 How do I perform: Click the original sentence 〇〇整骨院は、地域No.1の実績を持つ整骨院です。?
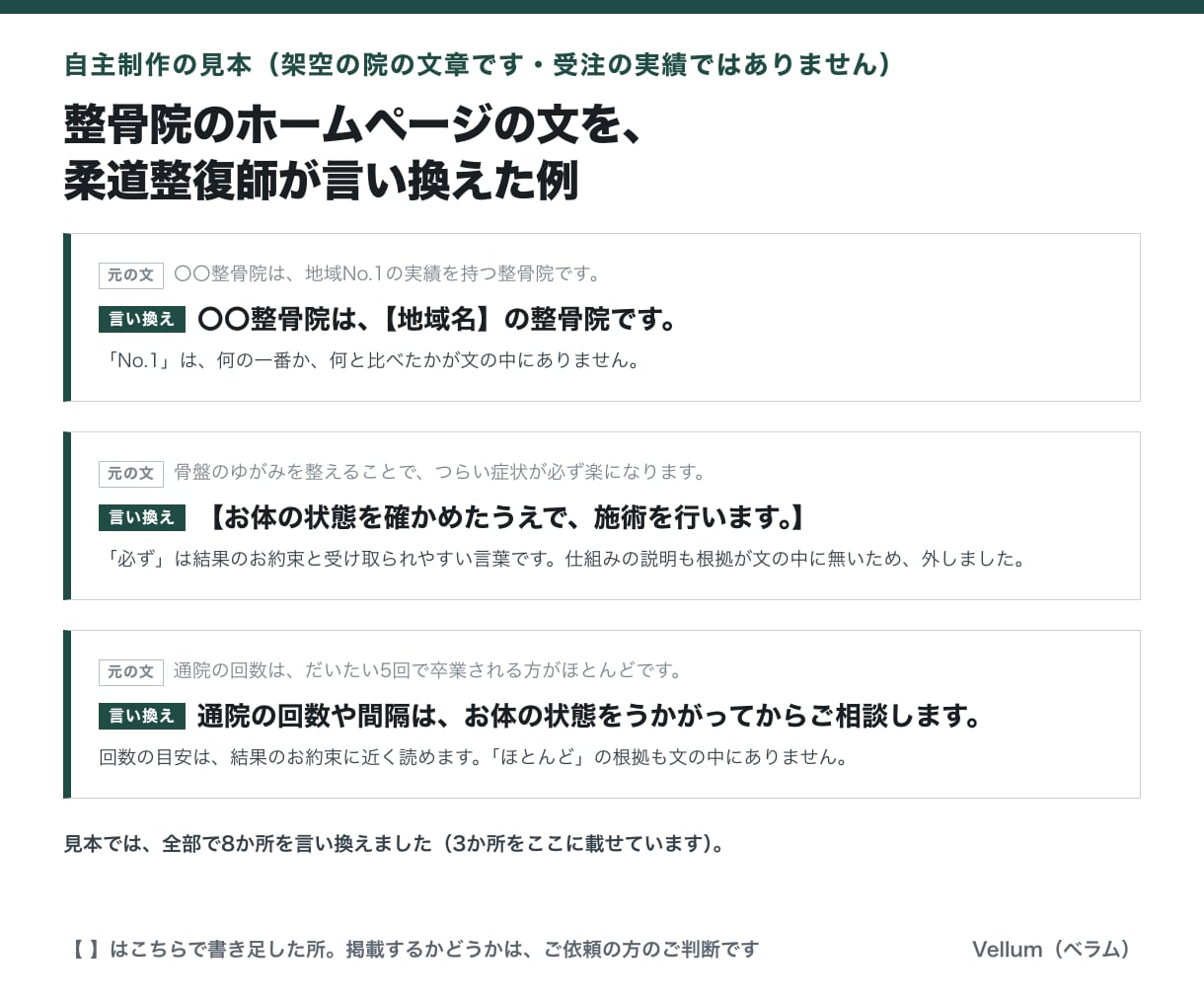coord(388,273)
